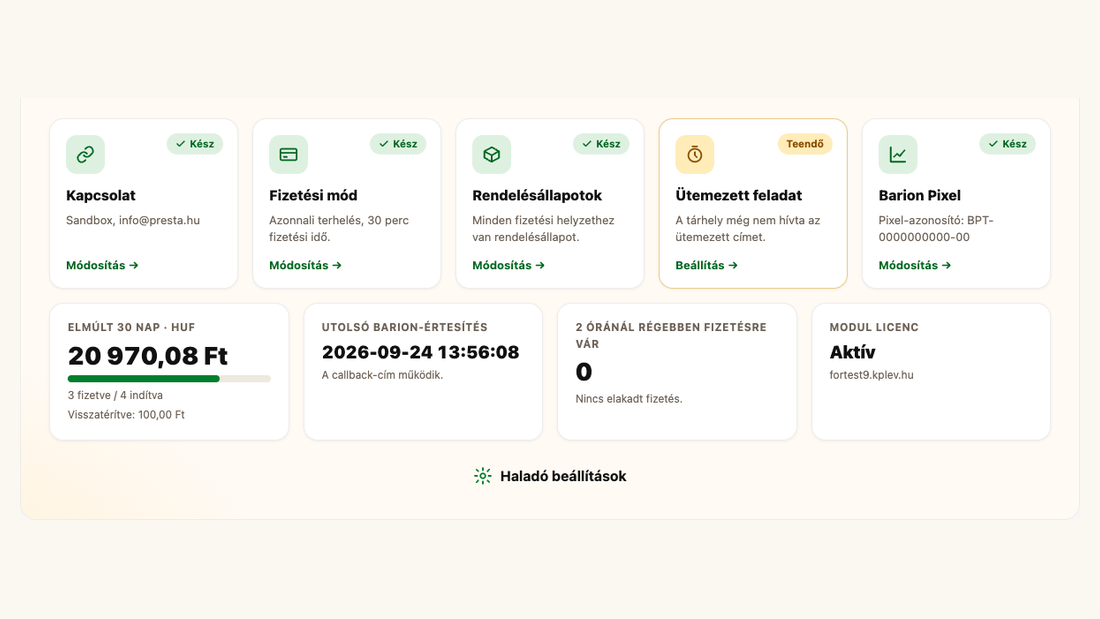Select the Kapcsolat card title
Screen dimensions: 1100x619
100,195
